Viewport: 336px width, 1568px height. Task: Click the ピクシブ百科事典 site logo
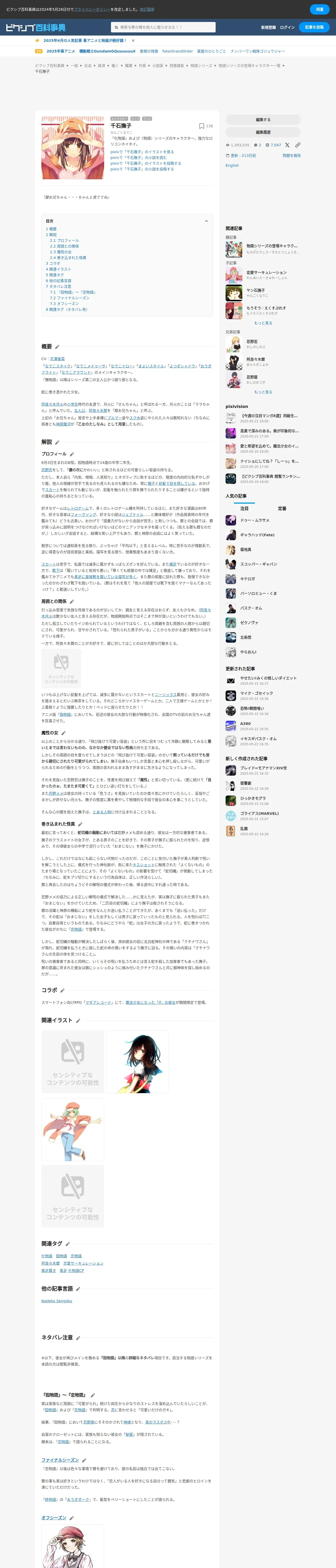coord(35,27)
